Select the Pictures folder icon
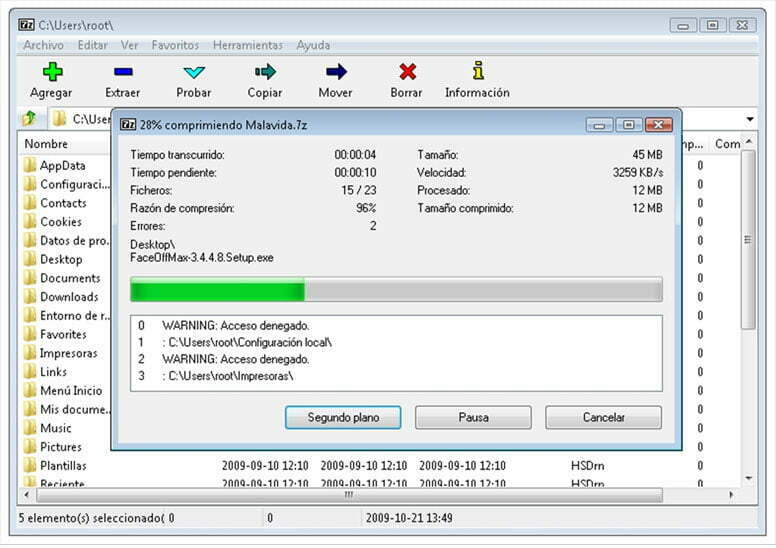Screen dimensions: 776x548 (30, 446)
